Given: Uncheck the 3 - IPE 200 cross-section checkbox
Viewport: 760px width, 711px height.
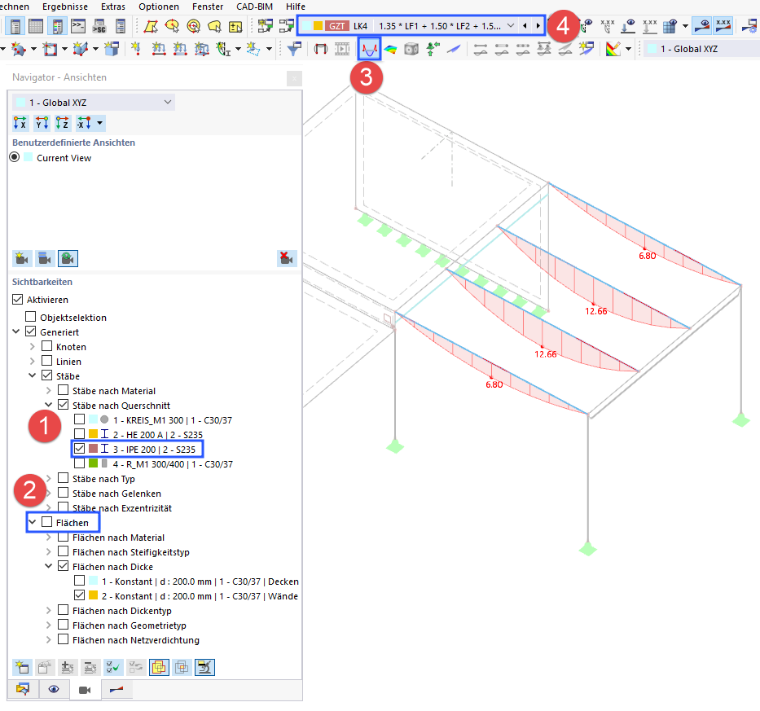Looking at the screenshot, I should (x=79, y=449).
